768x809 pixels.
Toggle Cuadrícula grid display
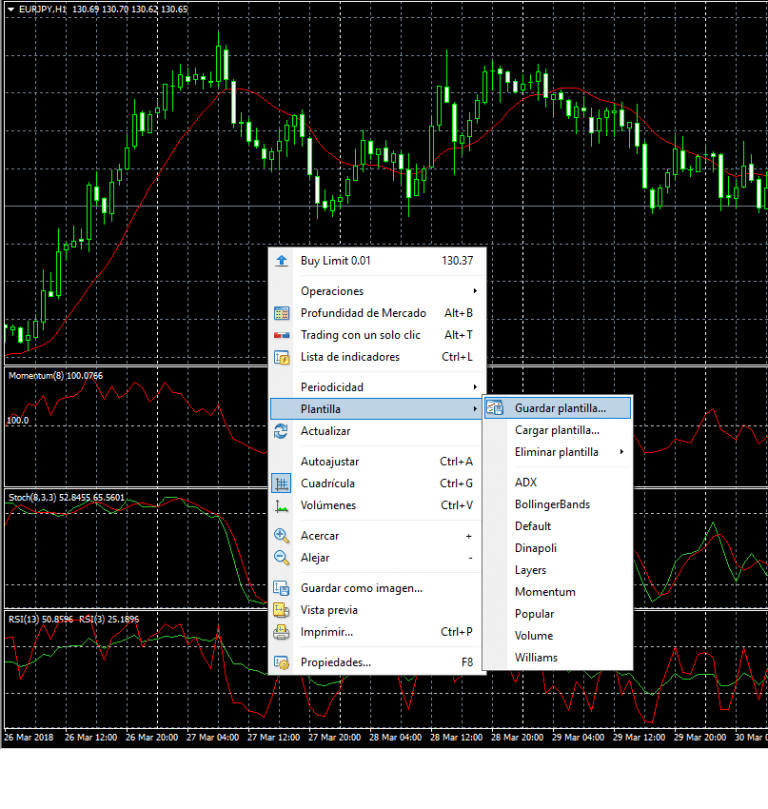[x=377, y=484]
